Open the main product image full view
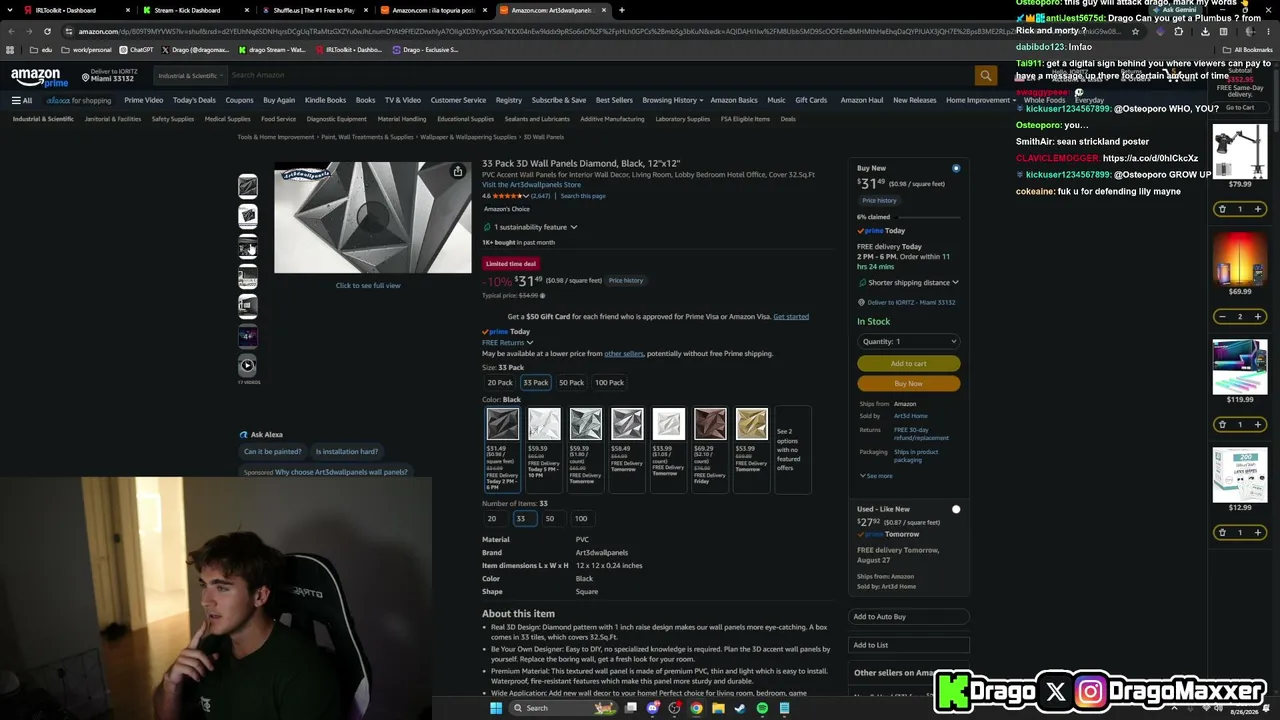 (x=372, y=218)
